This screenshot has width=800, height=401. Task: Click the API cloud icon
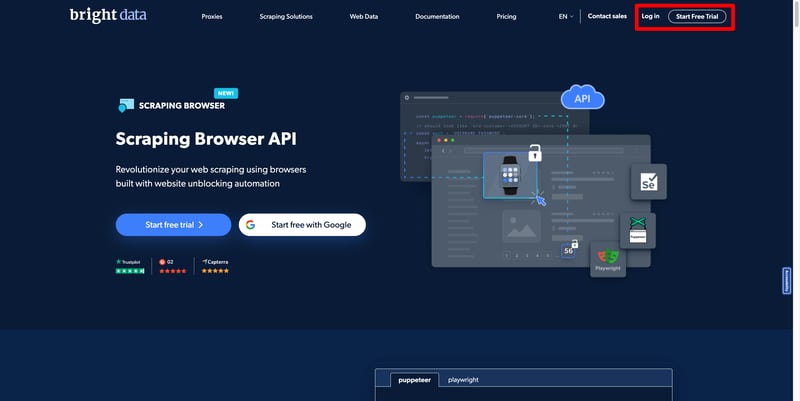coord(583,98)
